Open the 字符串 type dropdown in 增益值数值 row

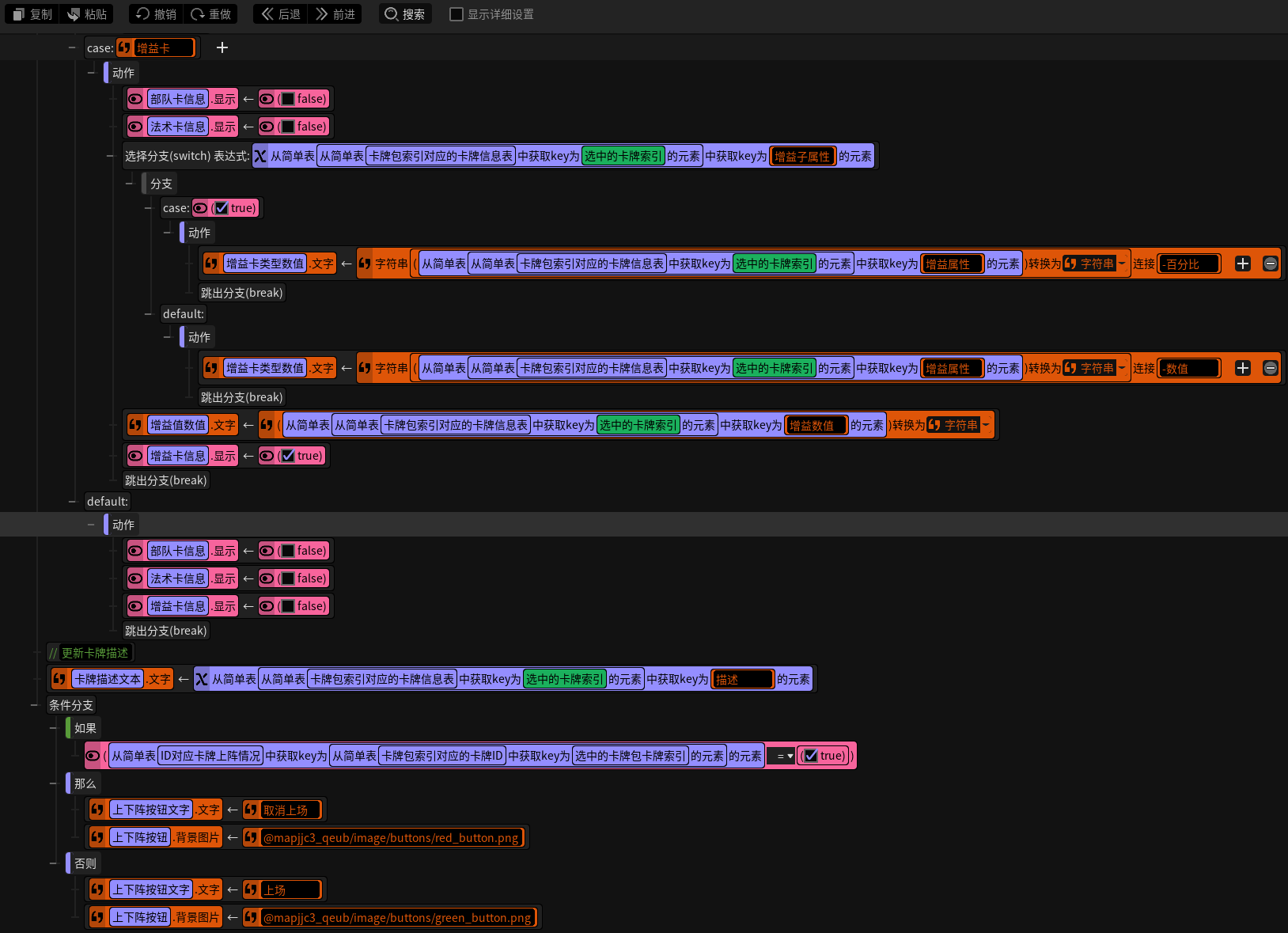959,425
